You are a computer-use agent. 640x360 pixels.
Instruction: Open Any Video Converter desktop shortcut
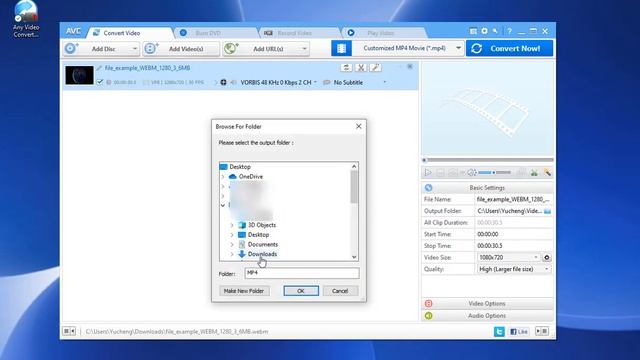click(26, 20)
